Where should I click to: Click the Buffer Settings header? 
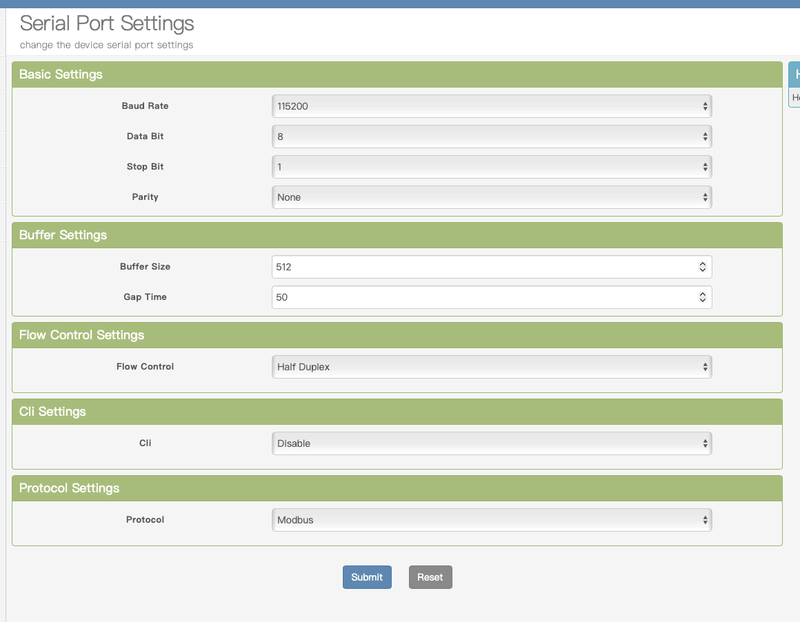pos(397,235)
